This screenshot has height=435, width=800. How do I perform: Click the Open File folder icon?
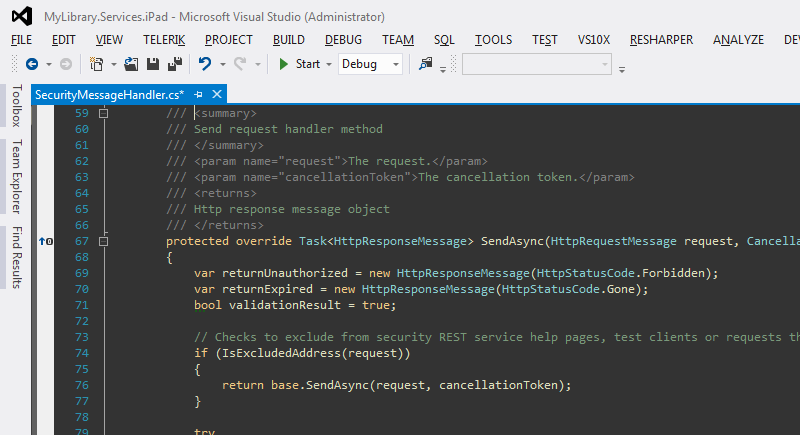click(x=131, y=64)
